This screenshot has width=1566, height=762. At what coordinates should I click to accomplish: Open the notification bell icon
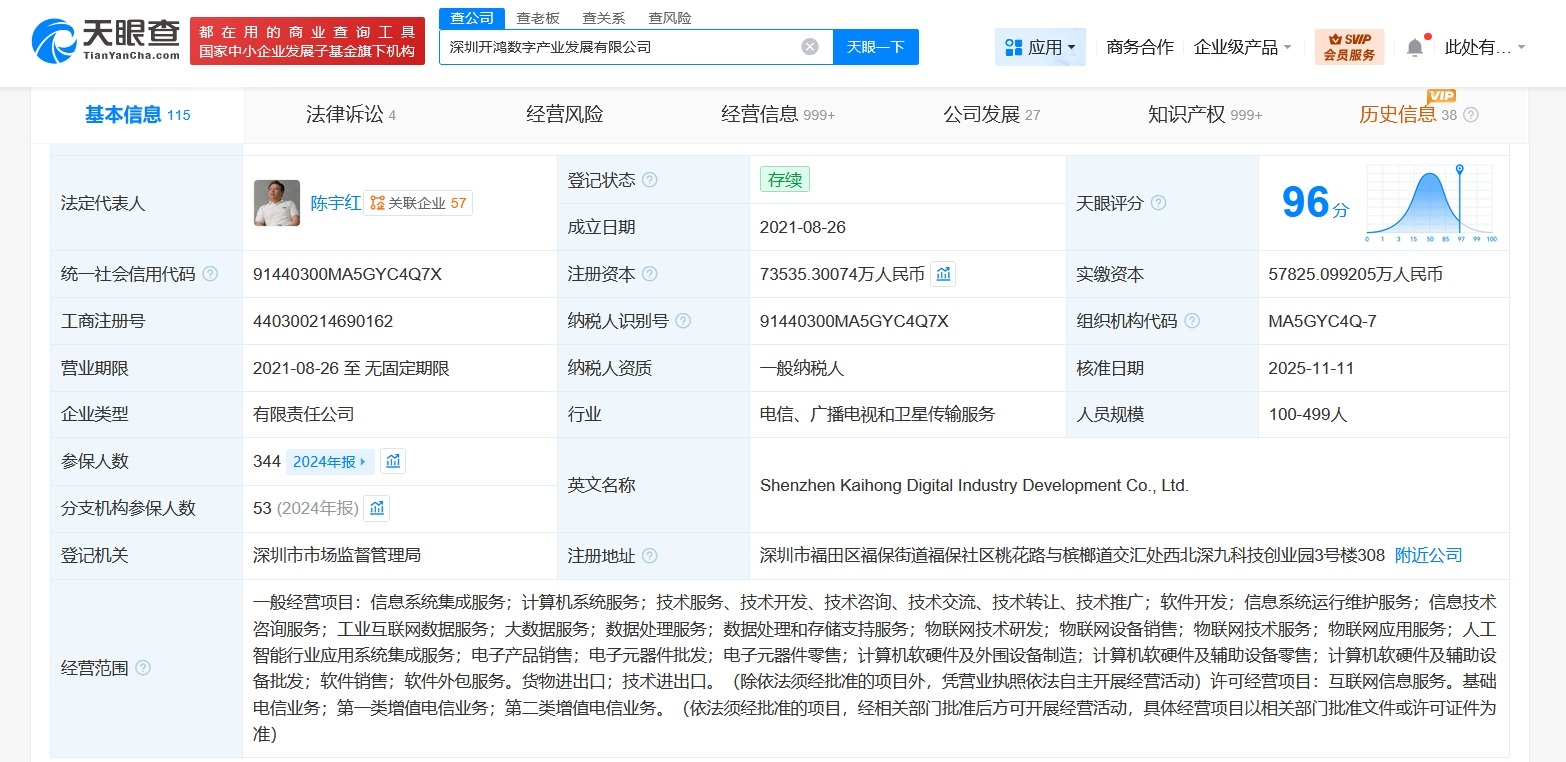[1414, 45]
